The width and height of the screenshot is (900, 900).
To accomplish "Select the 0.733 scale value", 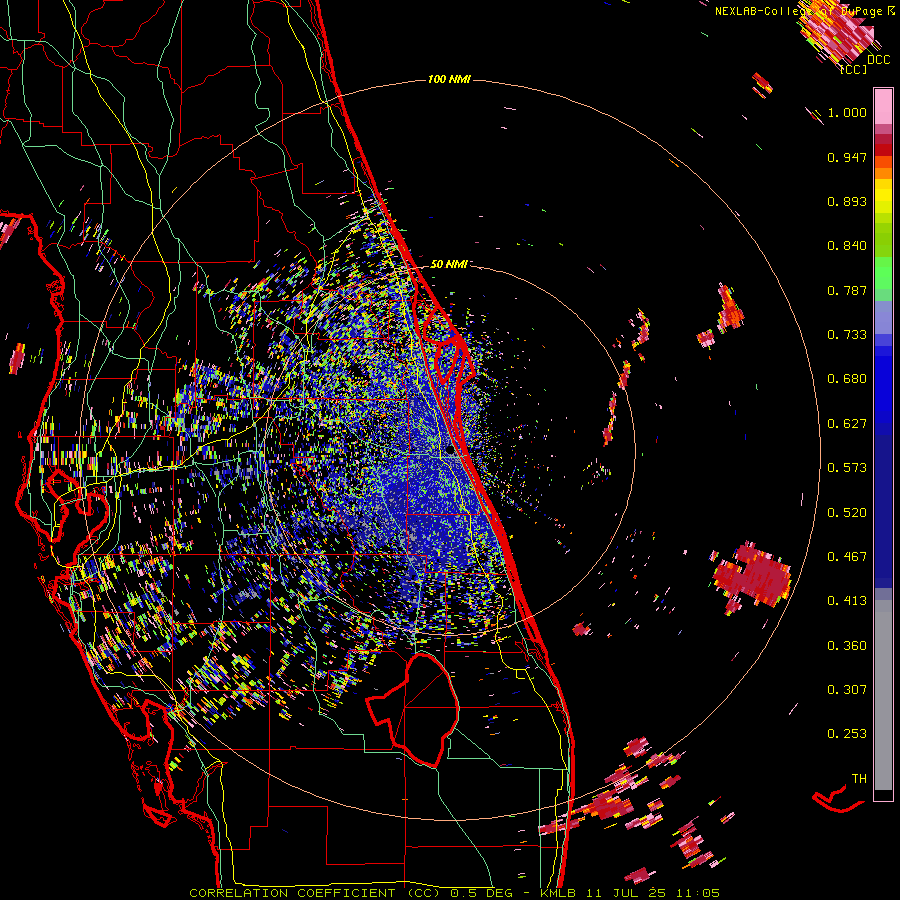I will 847,335.
